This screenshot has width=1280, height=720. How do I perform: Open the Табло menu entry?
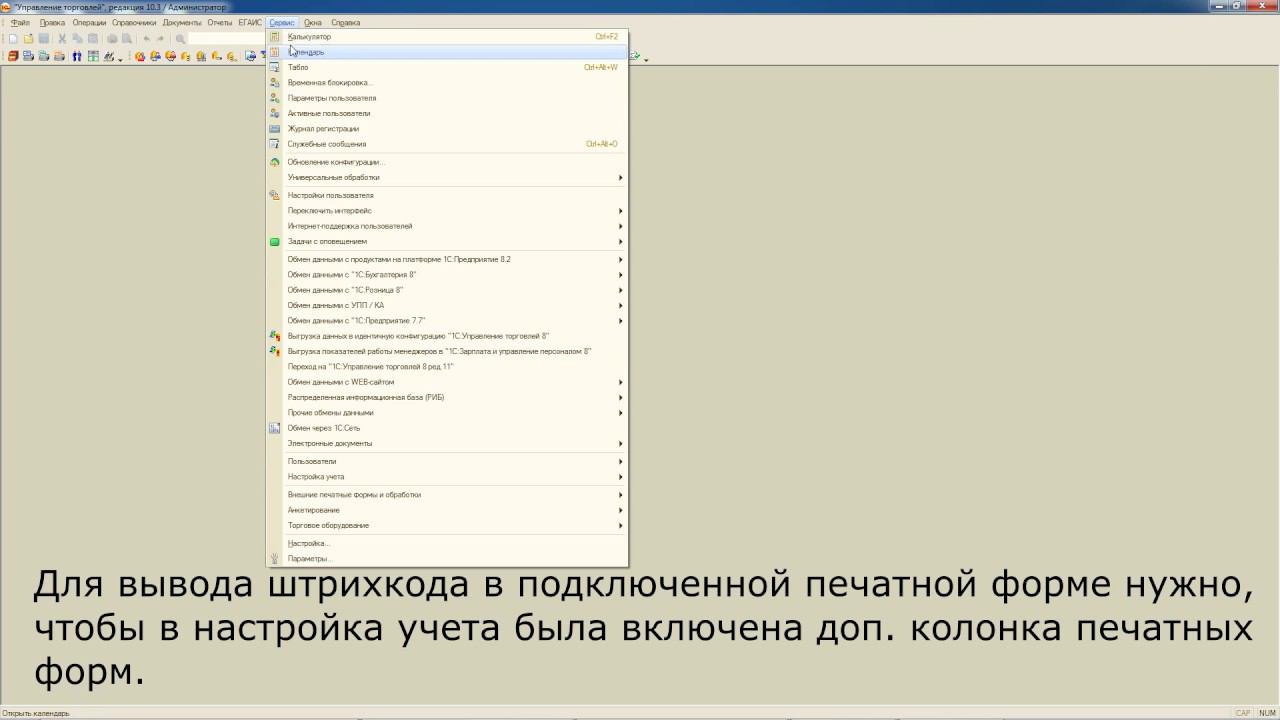[447, 67]
